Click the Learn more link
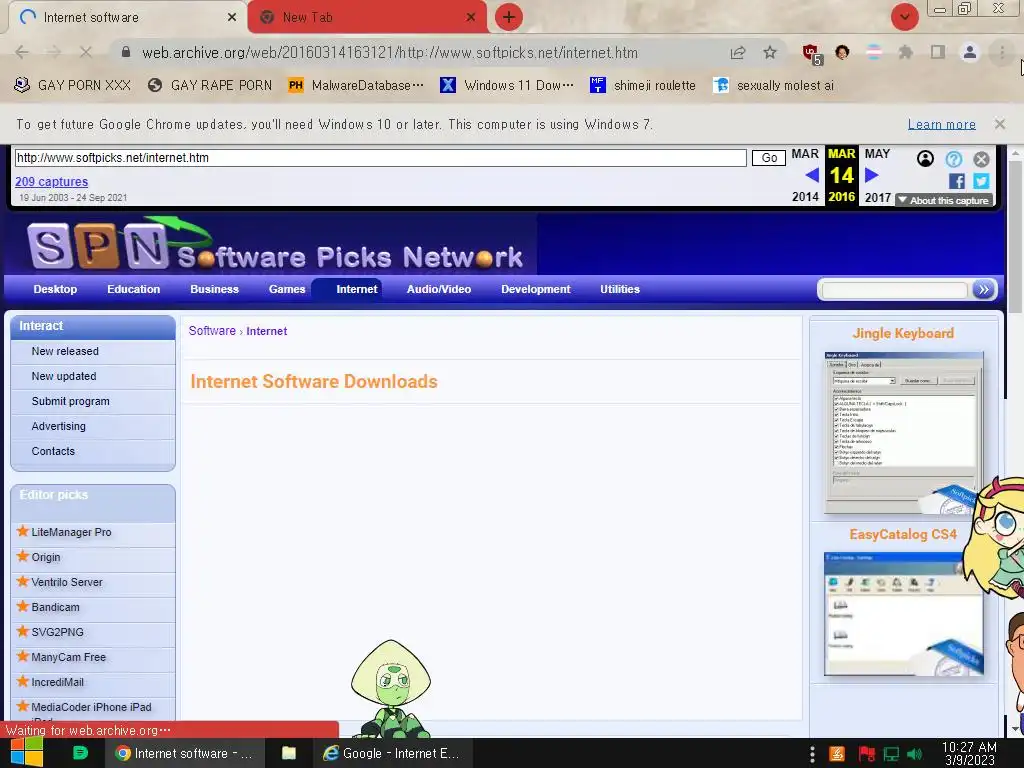The image size is (1024, 768). pos(942,124)
